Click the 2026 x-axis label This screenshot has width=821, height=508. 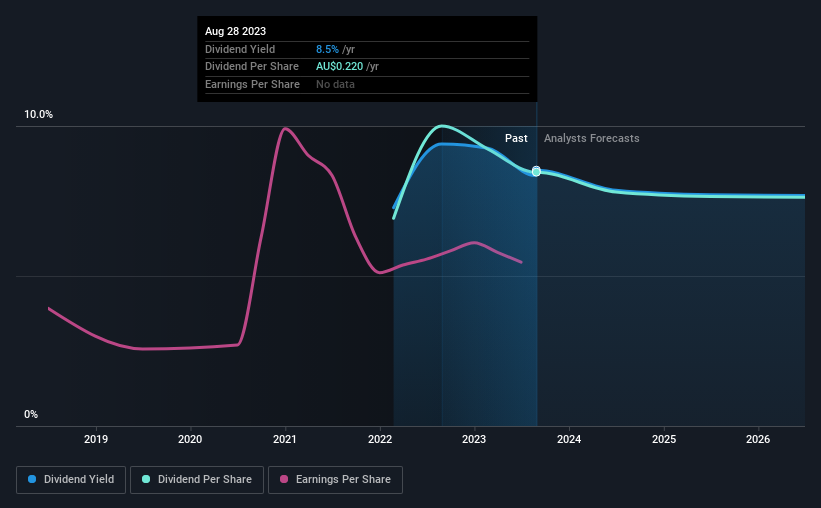[758, 439]
